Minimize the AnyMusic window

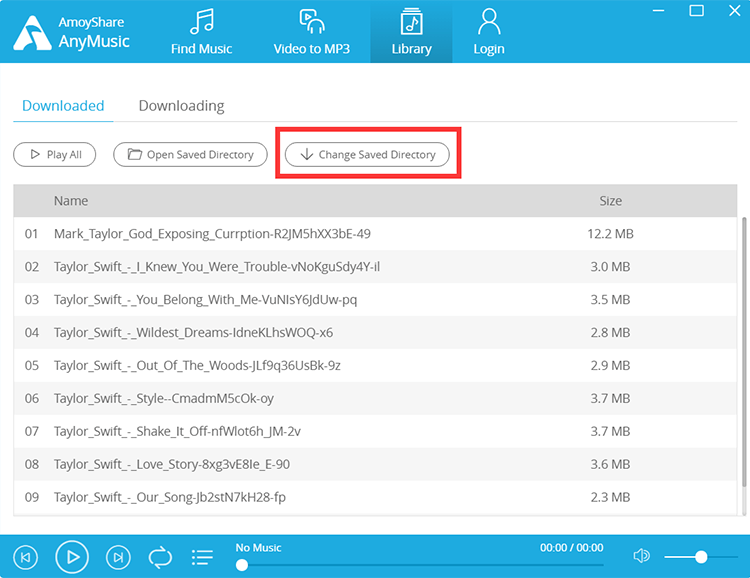pos(659,11)
